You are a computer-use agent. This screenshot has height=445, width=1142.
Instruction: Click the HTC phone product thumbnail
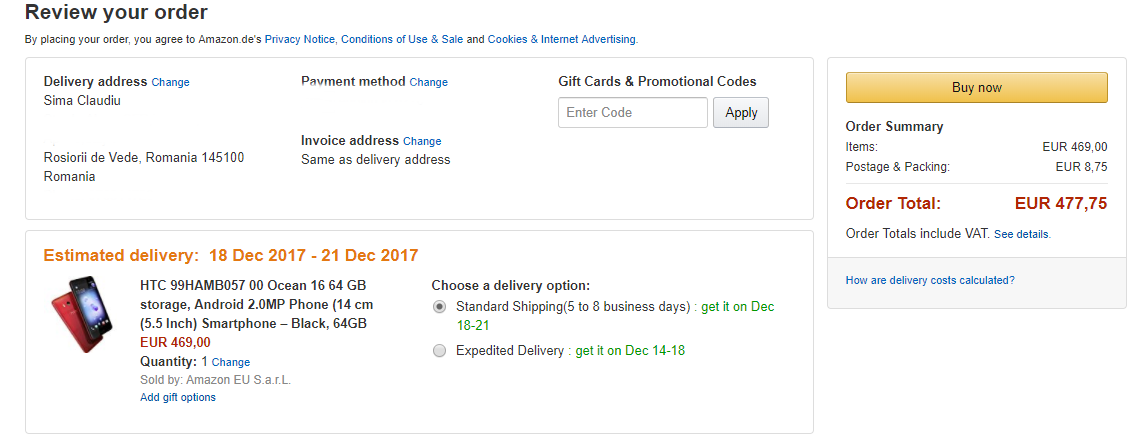click(x=83, y=314)
